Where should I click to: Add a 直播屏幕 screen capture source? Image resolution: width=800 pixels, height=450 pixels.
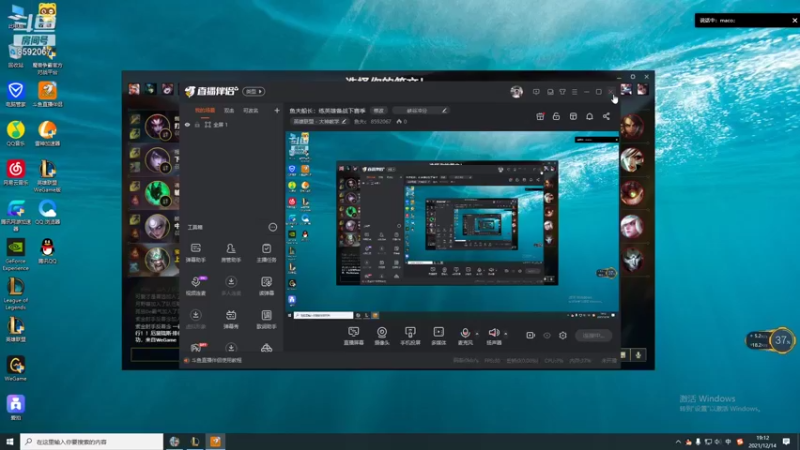354,336
